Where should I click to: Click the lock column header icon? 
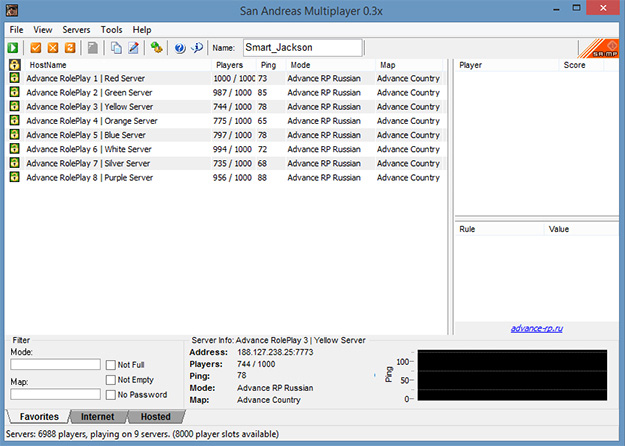[x=15, y=65]
